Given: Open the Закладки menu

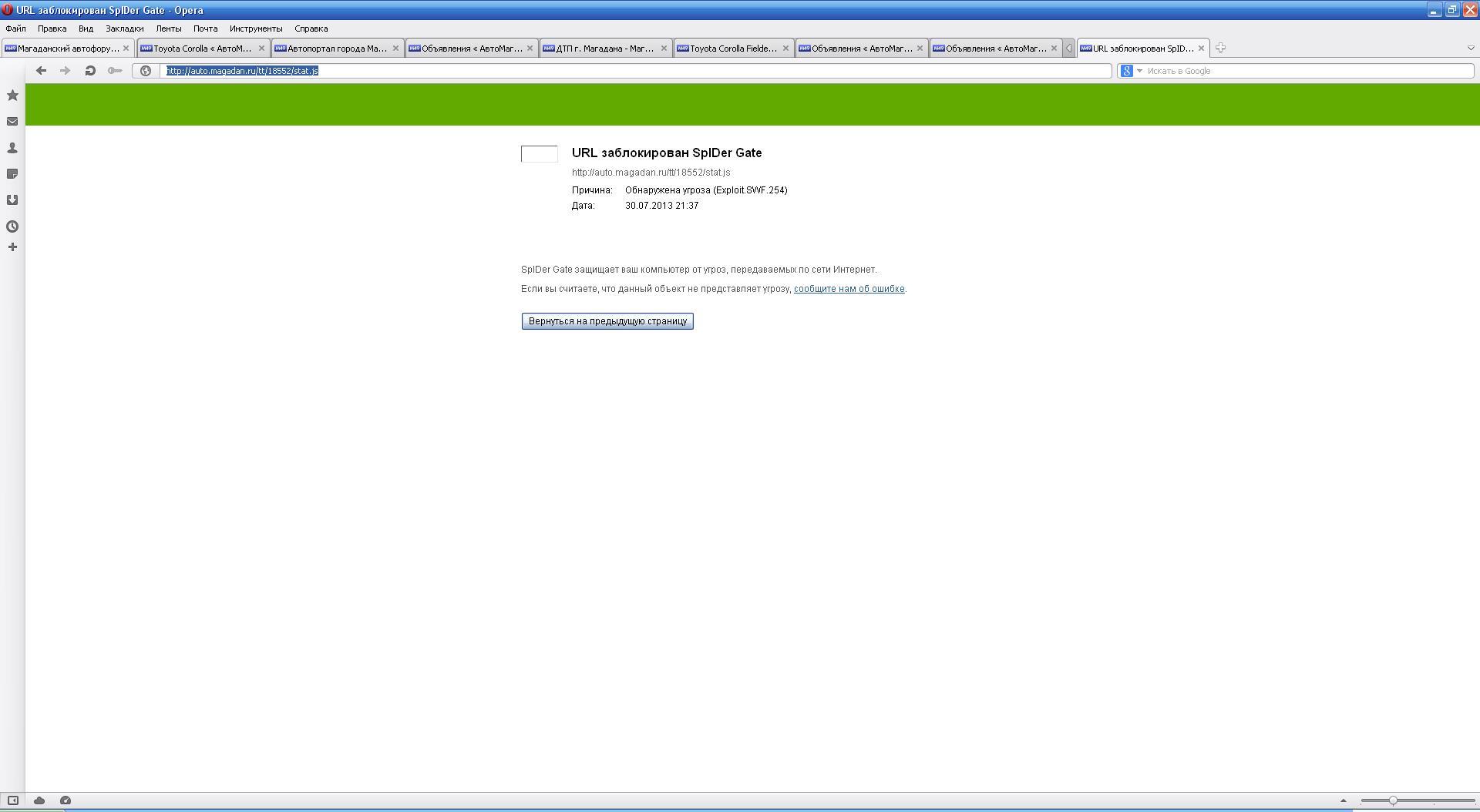Looking at the screenshot, I should (124, 29).
